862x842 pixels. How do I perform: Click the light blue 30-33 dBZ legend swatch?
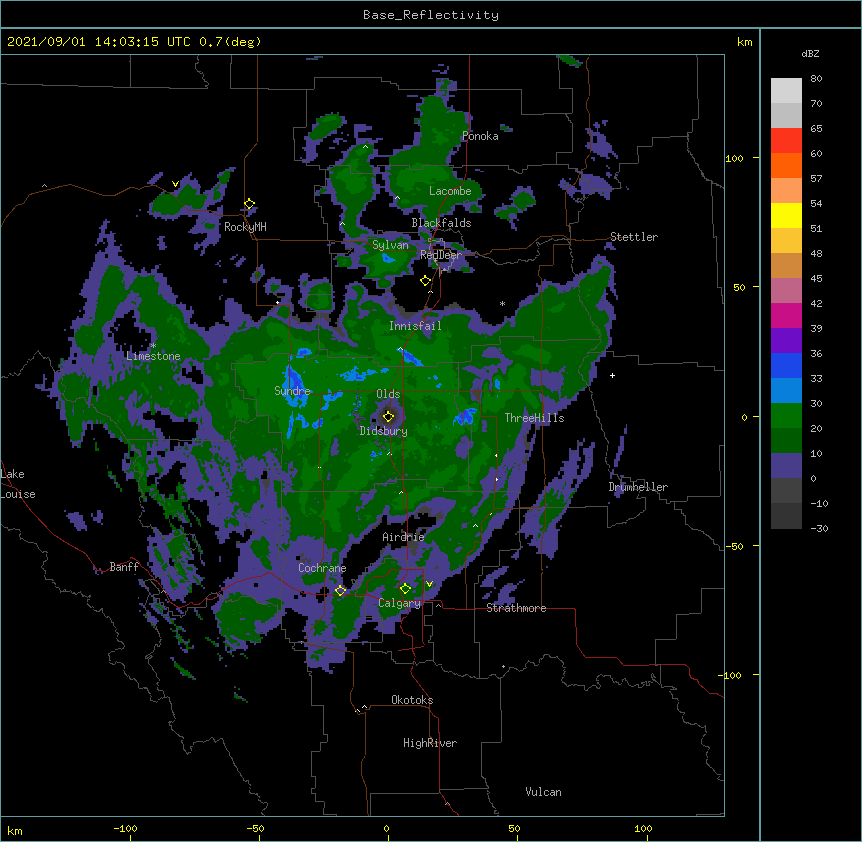coord(786,390)
